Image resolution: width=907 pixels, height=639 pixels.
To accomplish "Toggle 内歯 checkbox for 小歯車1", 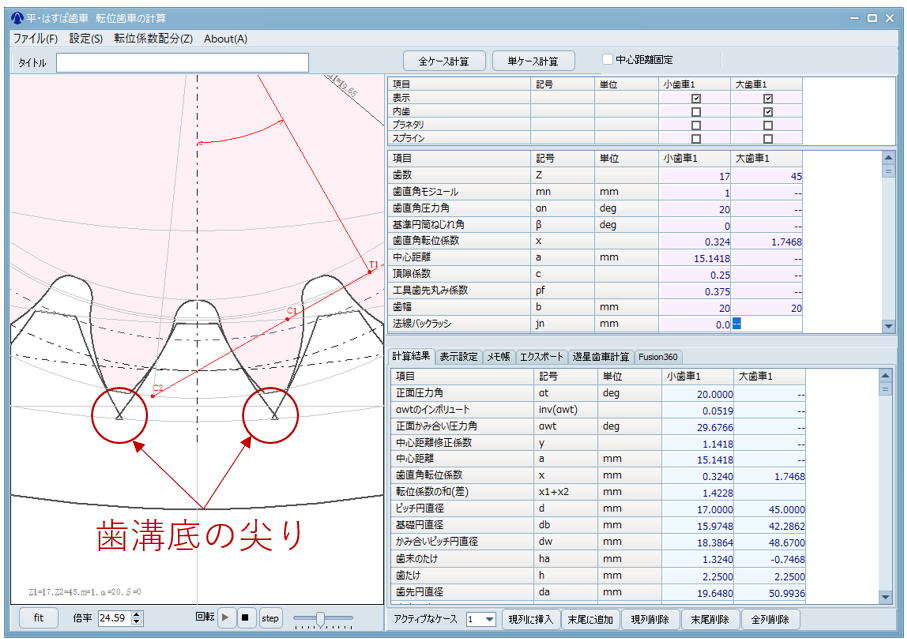I will coord(696,112).
